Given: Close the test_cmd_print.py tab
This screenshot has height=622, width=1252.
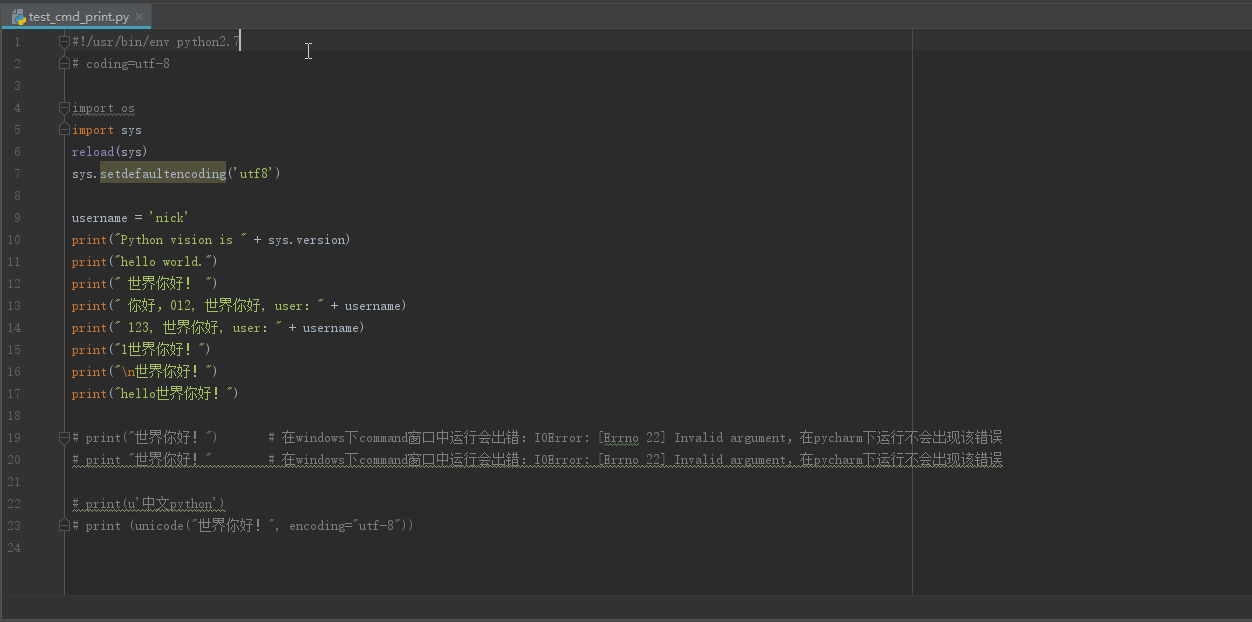Looking at the screenshot, I should (x=139, y=16).
